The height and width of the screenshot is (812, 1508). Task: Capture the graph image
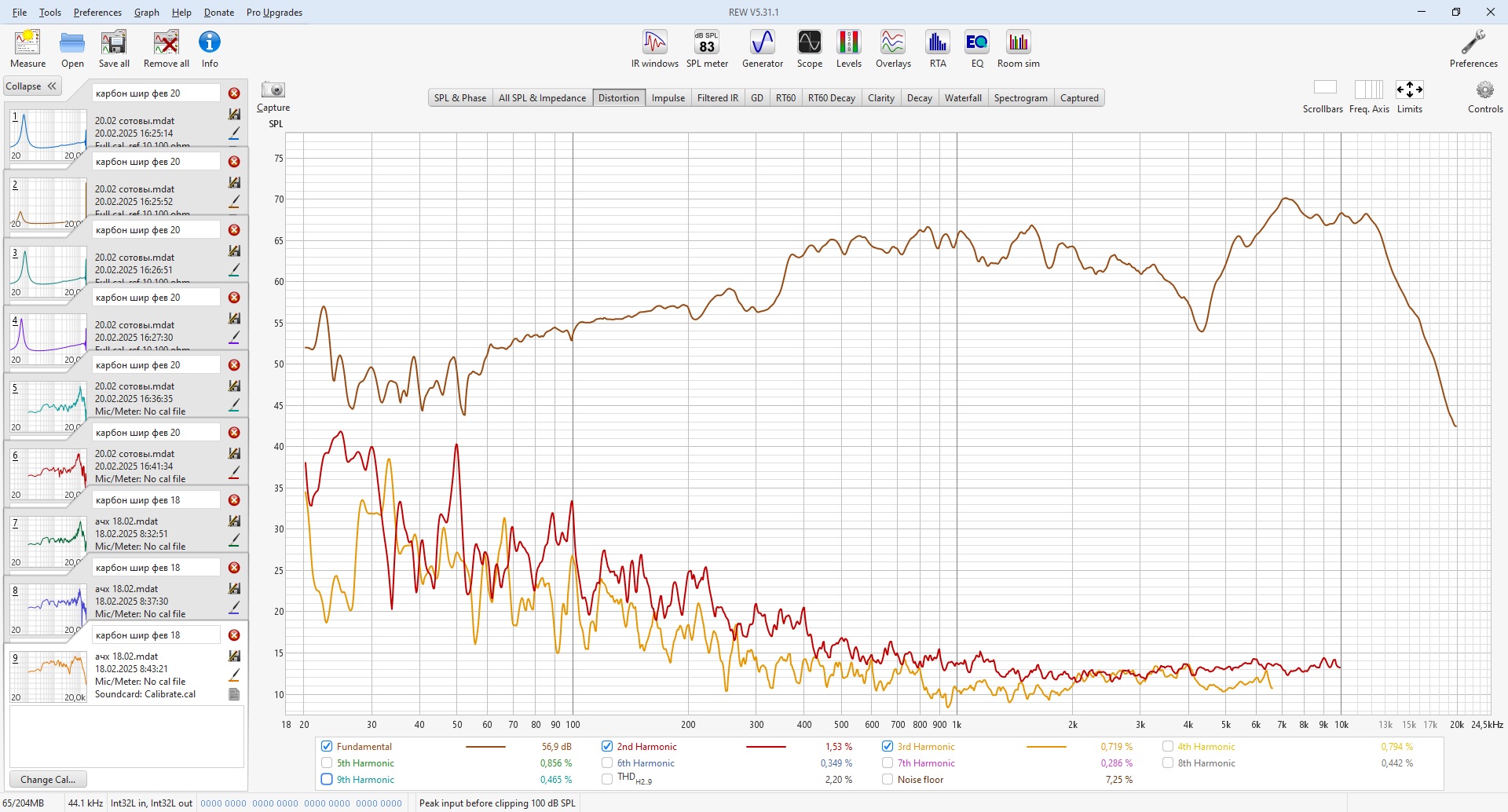(x=273, y=97)
